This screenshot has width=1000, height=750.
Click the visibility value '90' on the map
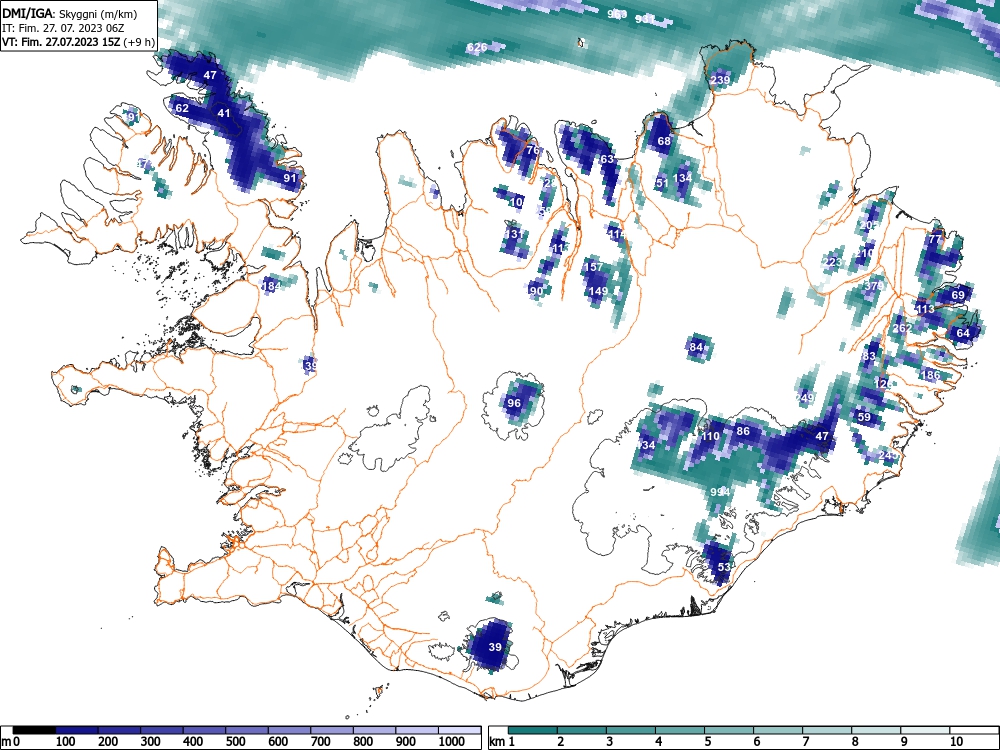click(536, 291)
